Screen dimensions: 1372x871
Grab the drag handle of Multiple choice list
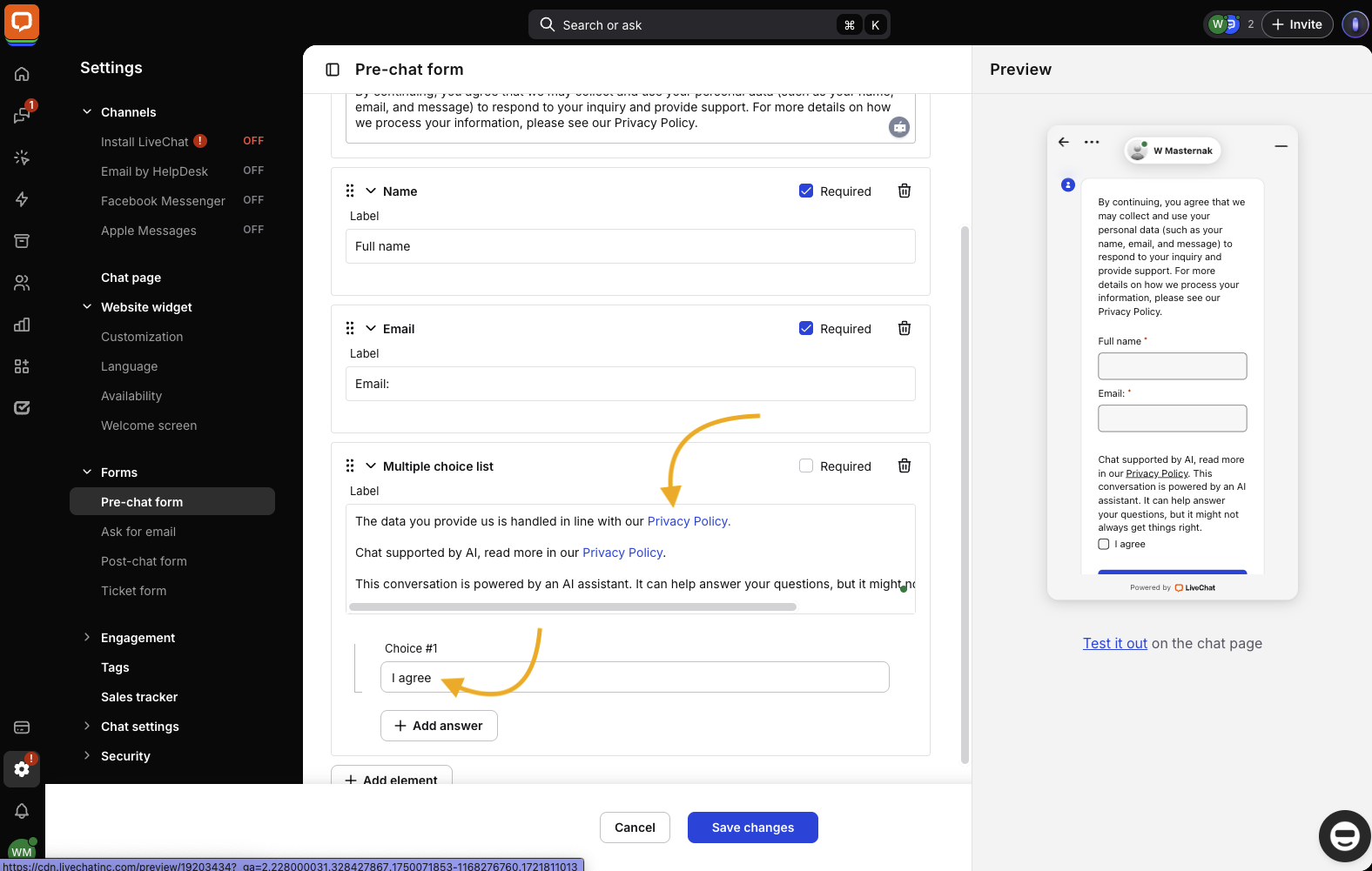[350, 466]
